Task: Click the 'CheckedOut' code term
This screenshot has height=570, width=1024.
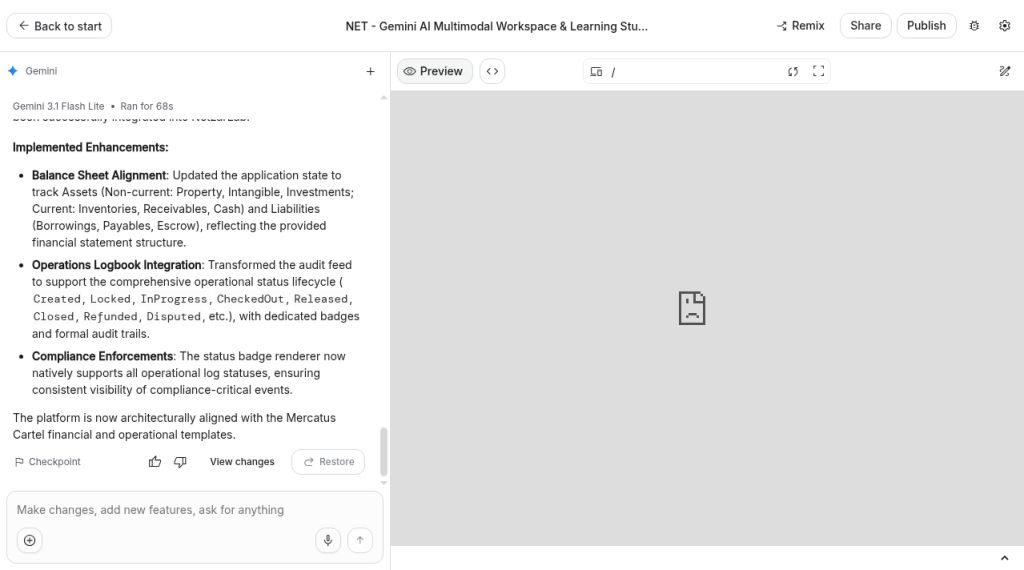Action: (x=251, y=299)
